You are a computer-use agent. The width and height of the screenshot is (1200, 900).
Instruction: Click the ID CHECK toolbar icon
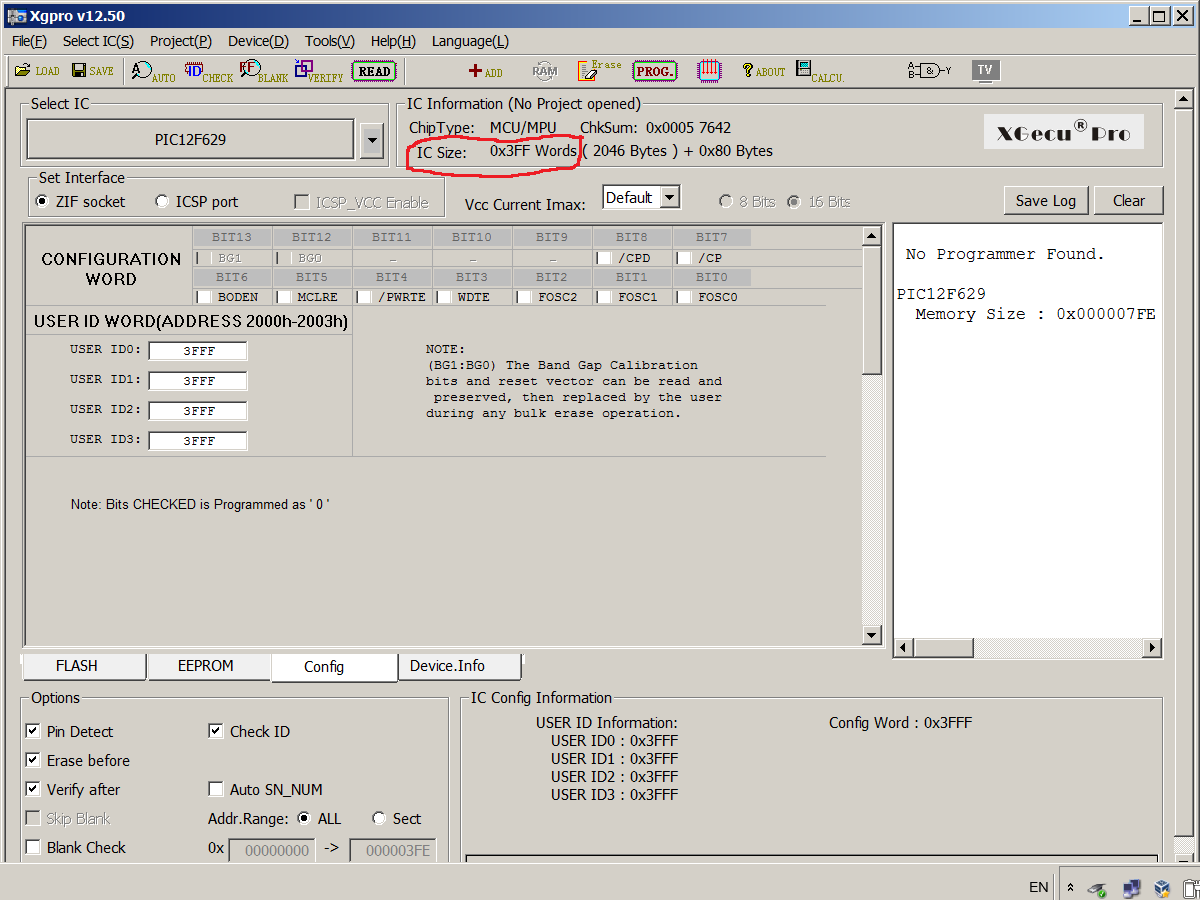point(208,71)
